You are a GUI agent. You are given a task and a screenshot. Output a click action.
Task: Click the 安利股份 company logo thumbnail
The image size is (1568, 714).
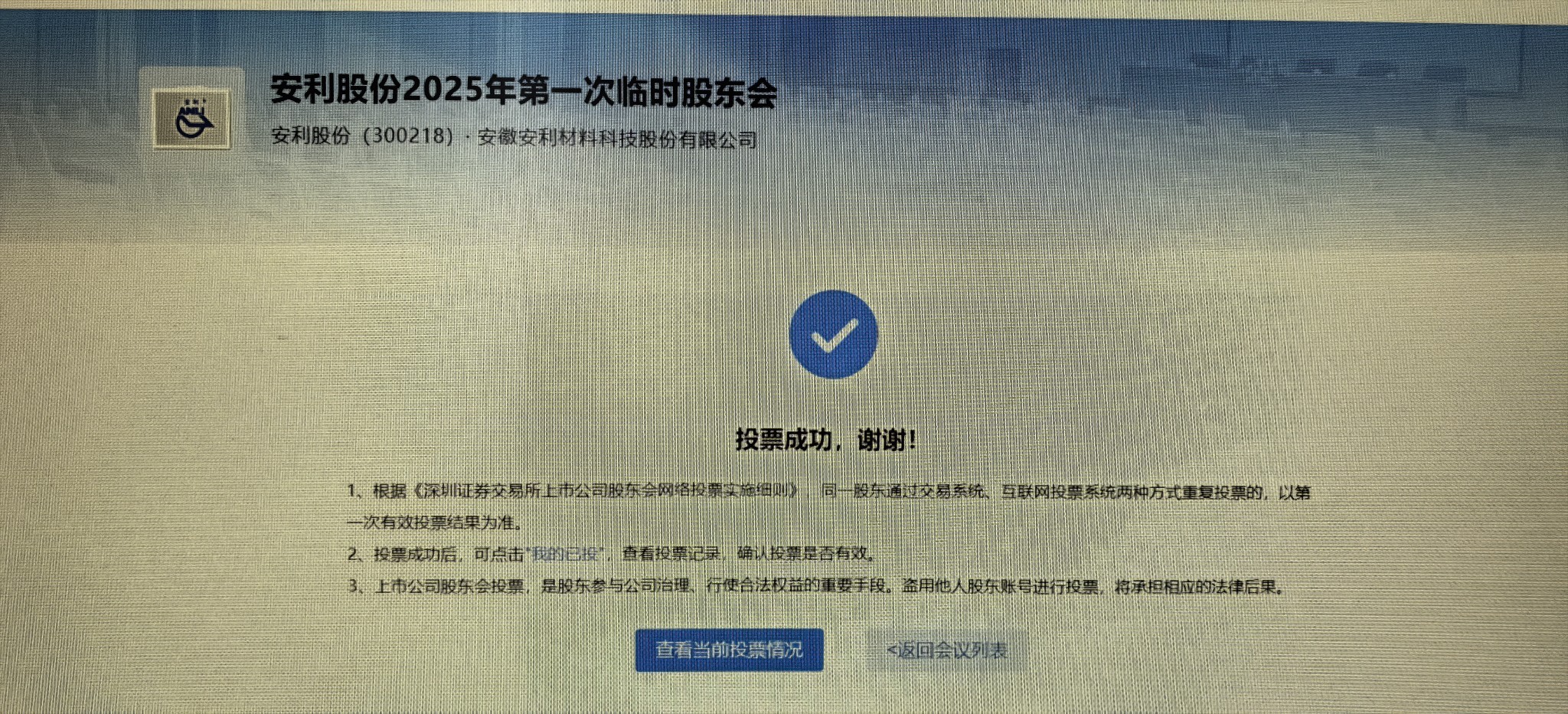point(191,118)
